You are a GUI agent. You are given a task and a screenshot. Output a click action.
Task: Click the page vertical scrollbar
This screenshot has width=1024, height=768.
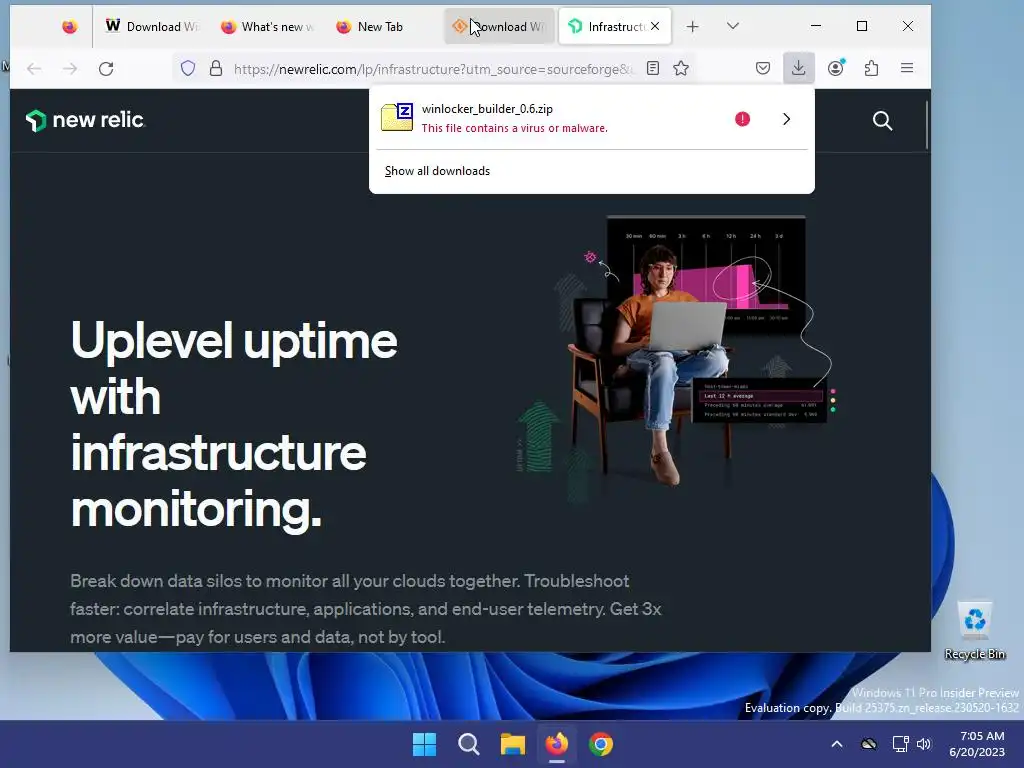[927, 124]
